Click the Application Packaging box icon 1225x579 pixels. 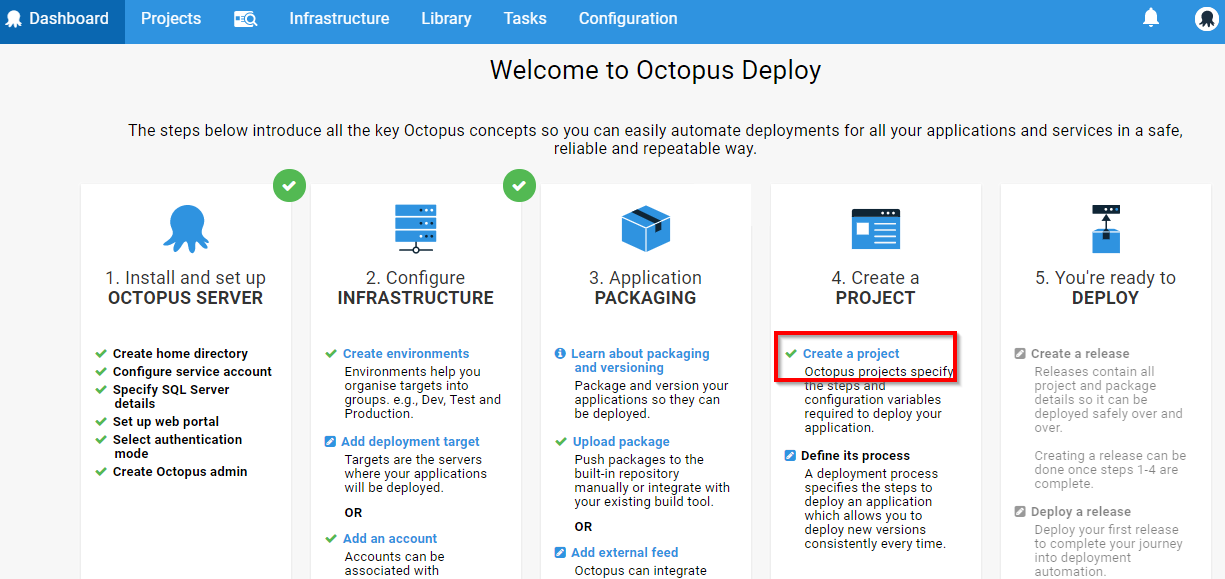coord(646,229)
